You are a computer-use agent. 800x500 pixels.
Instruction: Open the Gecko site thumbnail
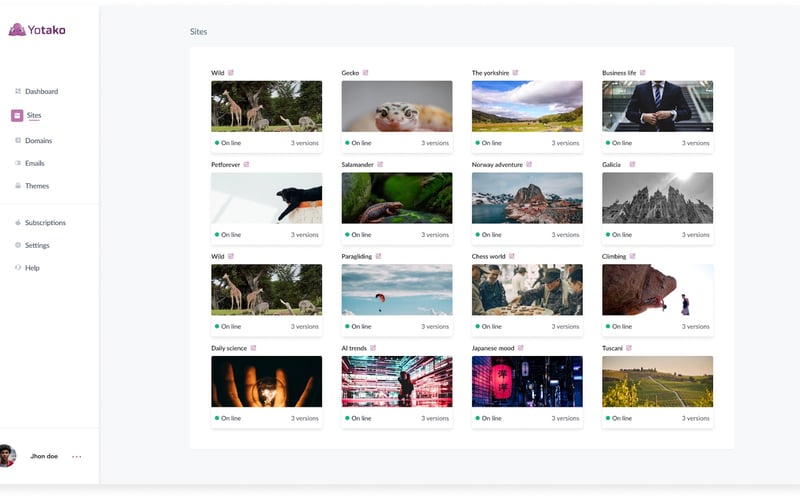[397, 106]
